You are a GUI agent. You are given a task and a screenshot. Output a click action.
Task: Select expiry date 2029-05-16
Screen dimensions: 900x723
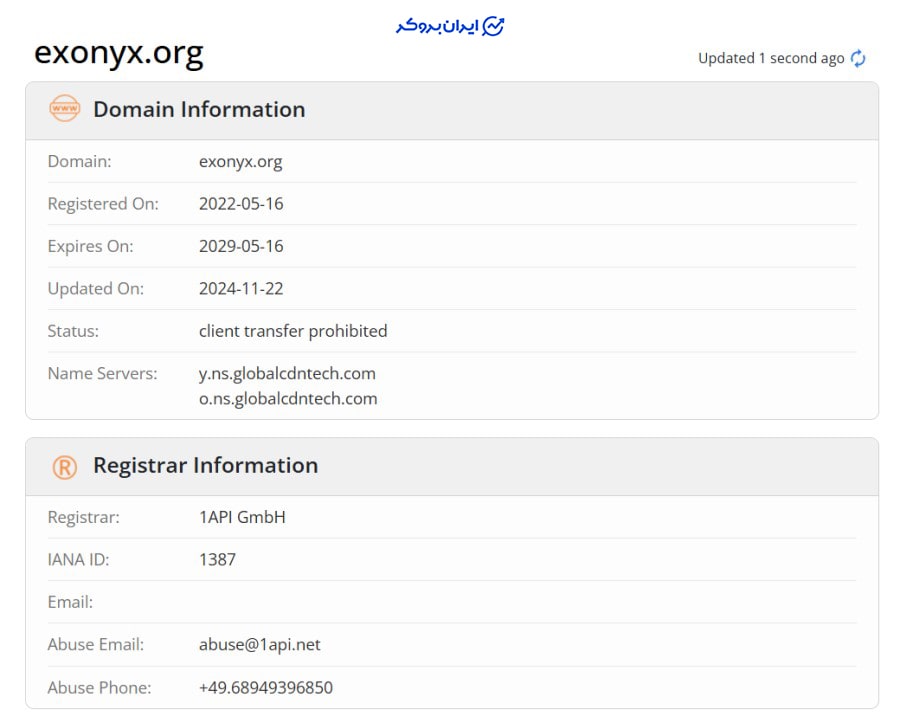[x=241, y=246]
